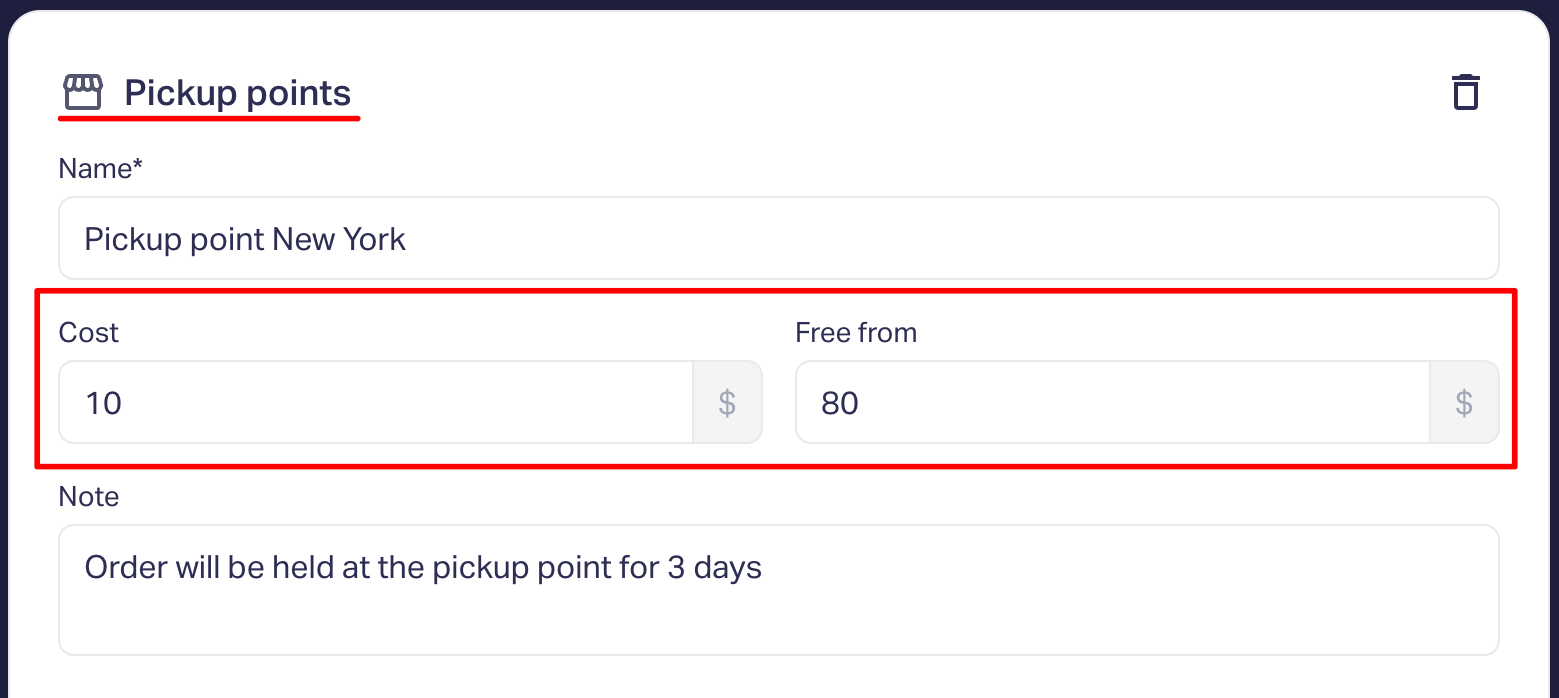
Task: Click the word York in Name field
Action: 375,239
